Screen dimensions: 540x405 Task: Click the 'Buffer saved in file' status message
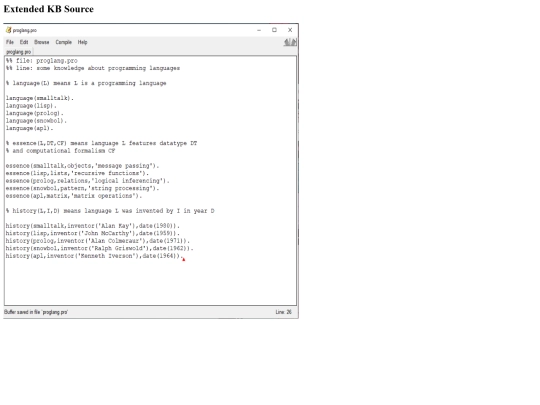[36, 312]
